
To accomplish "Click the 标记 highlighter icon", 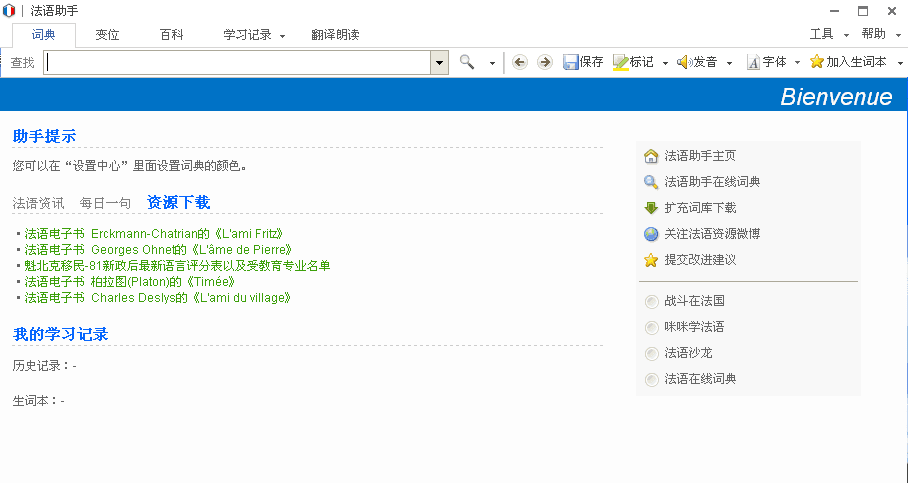I will [x=620, y=62].
